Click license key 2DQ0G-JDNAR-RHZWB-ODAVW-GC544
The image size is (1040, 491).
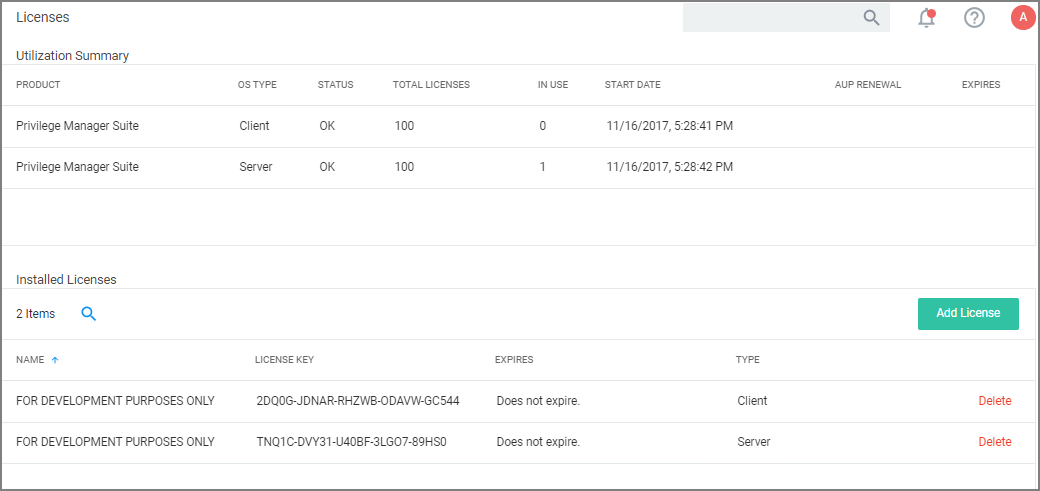pyautogui.click(x=357, y=401)
